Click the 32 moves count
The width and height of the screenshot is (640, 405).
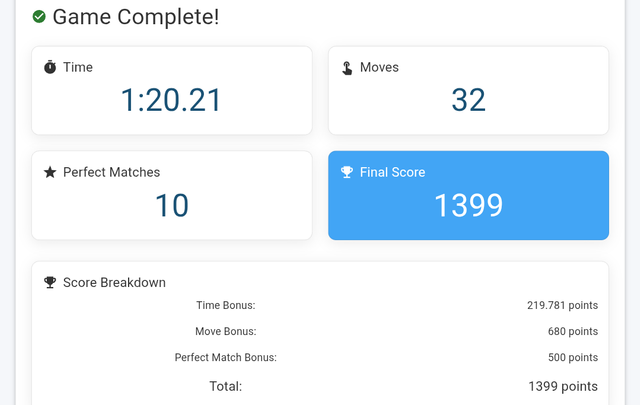(x=469, y=100)
